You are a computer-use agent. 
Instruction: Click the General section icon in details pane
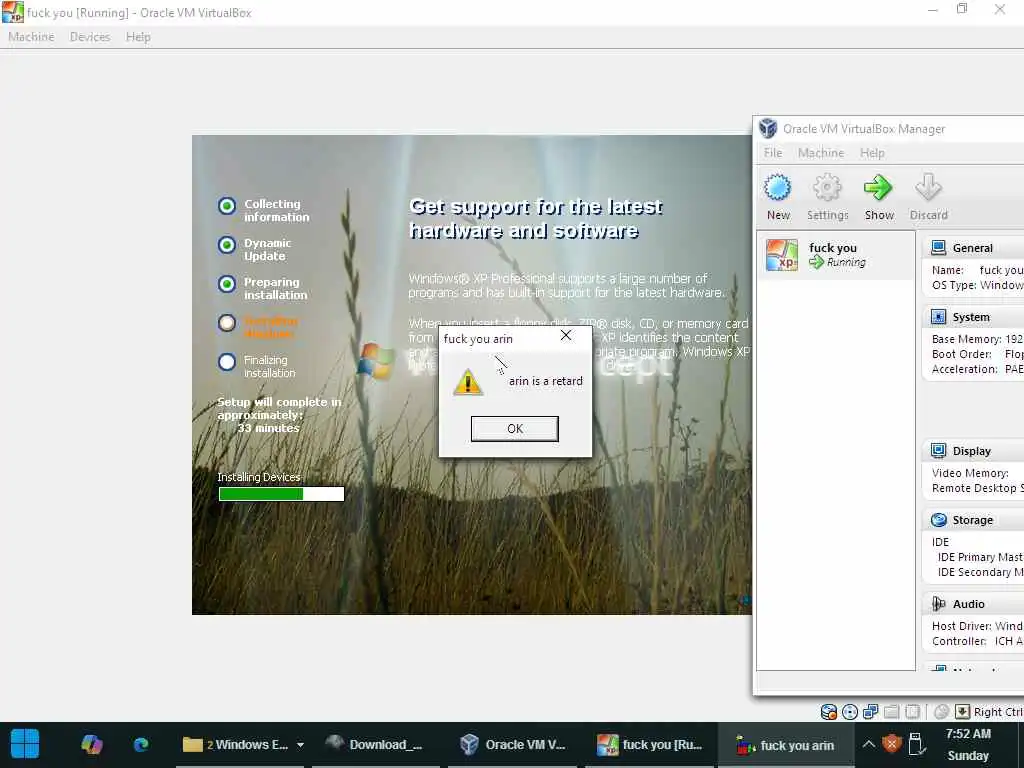click(x=938, y=248)
